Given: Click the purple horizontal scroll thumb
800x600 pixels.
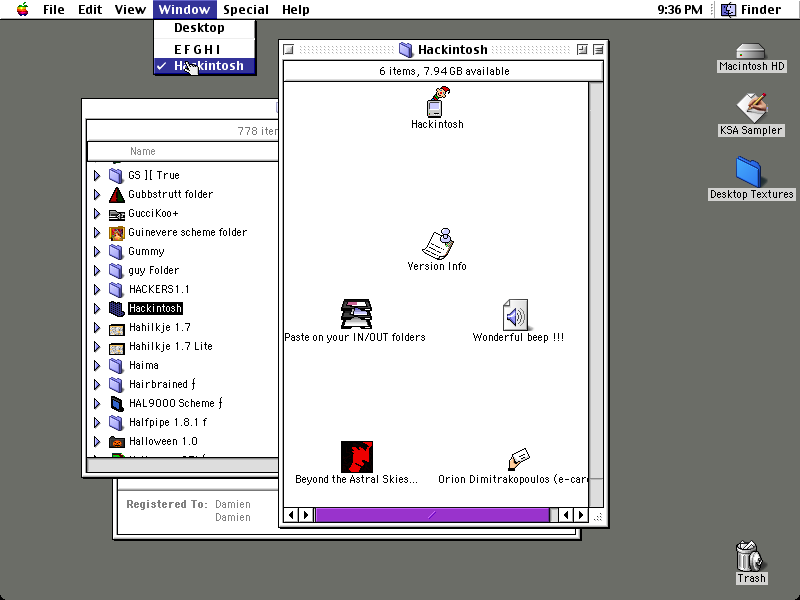Looking at the screenshot, I should click(433, 515).
